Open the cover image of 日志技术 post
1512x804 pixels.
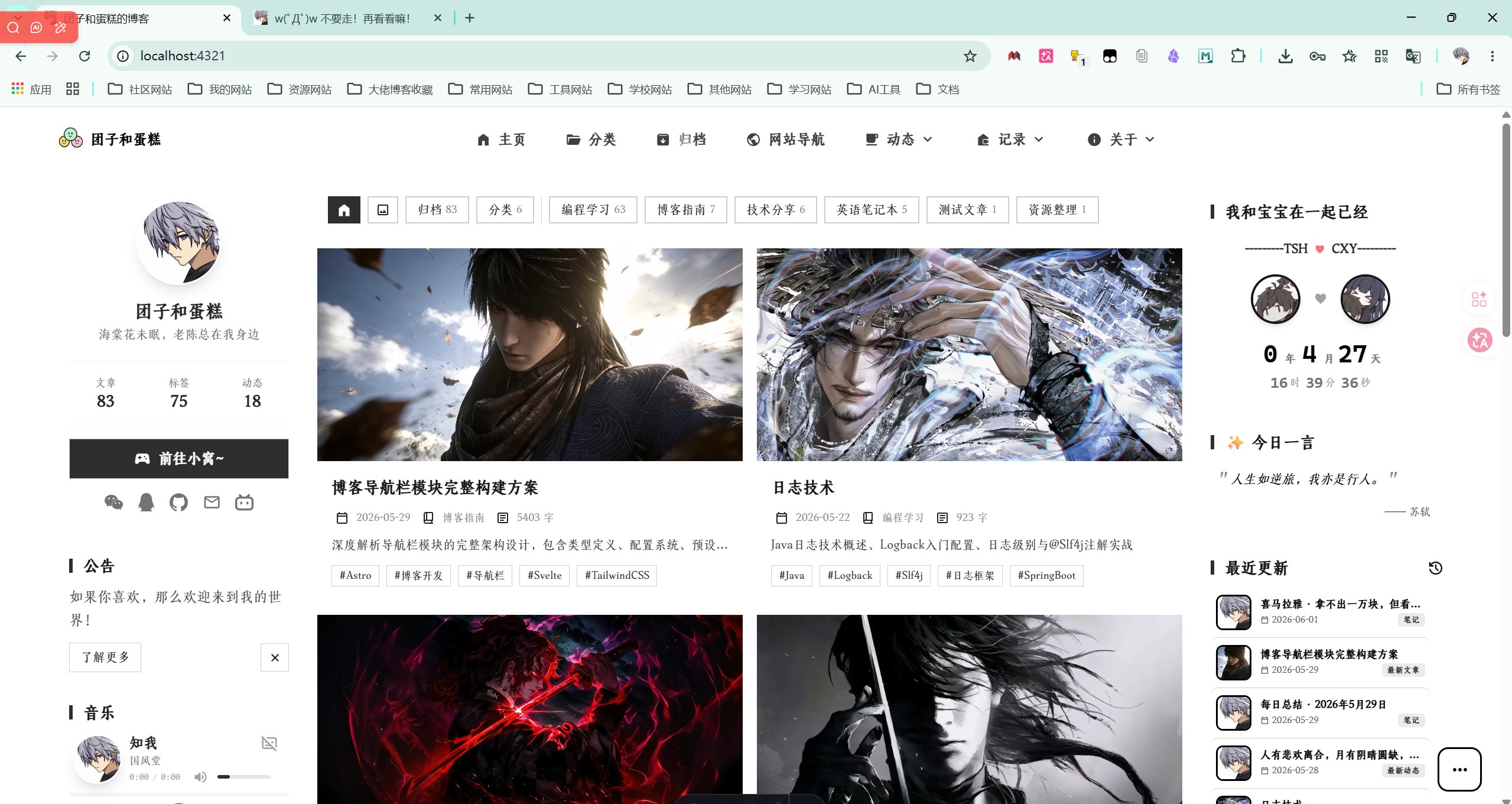[x=969, y=355]
